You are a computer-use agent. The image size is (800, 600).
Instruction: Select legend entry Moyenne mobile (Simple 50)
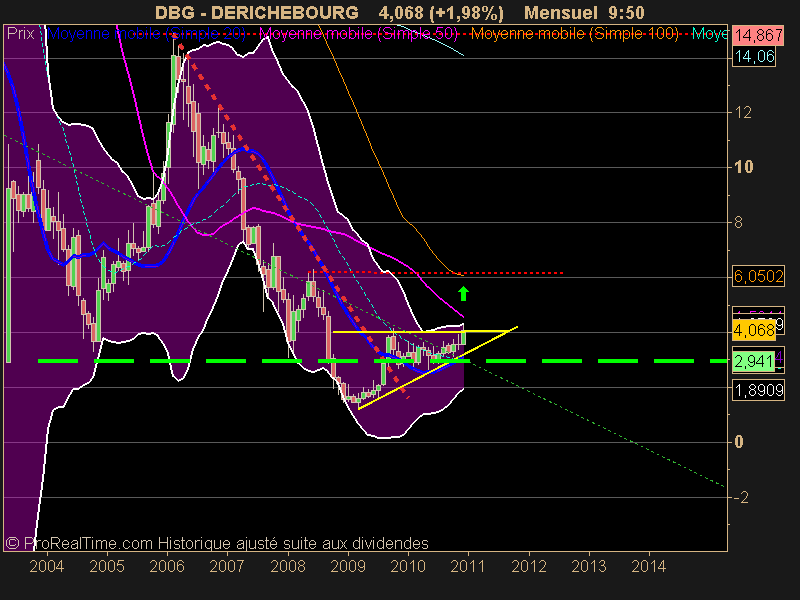[x=358, y=34]
